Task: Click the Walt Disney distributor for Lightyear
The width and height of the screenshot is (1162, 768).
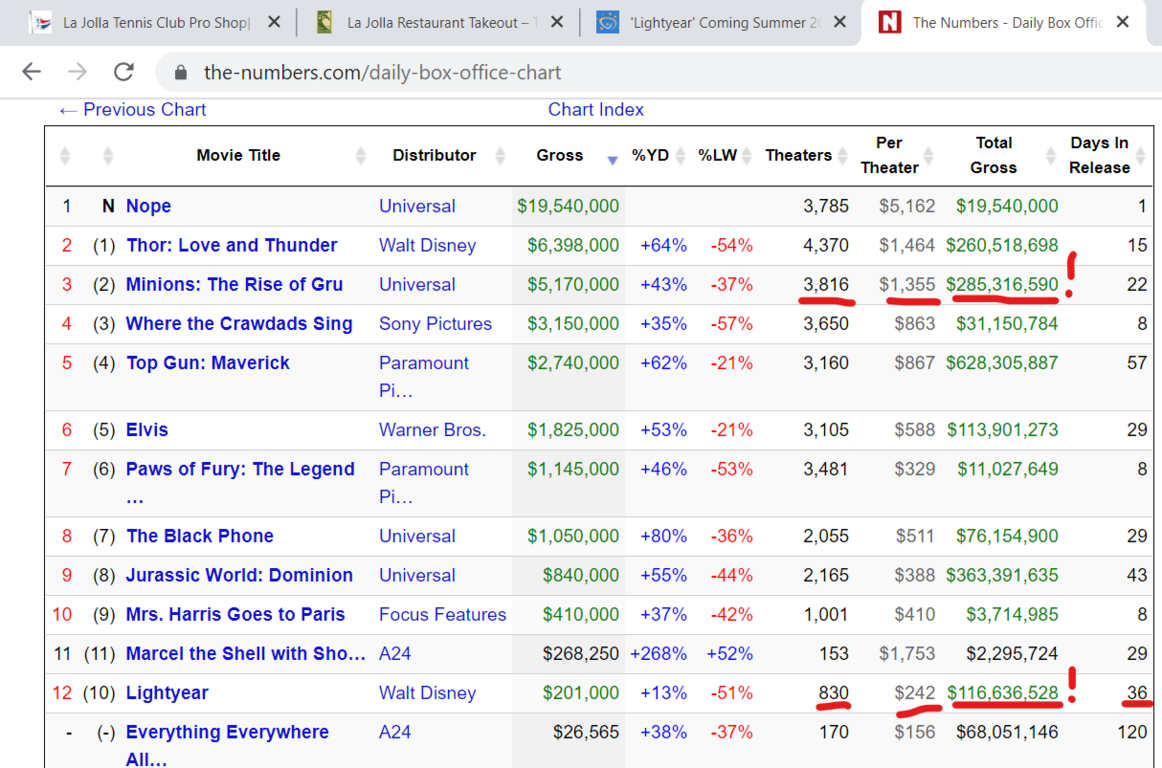Action: point(427,693)
